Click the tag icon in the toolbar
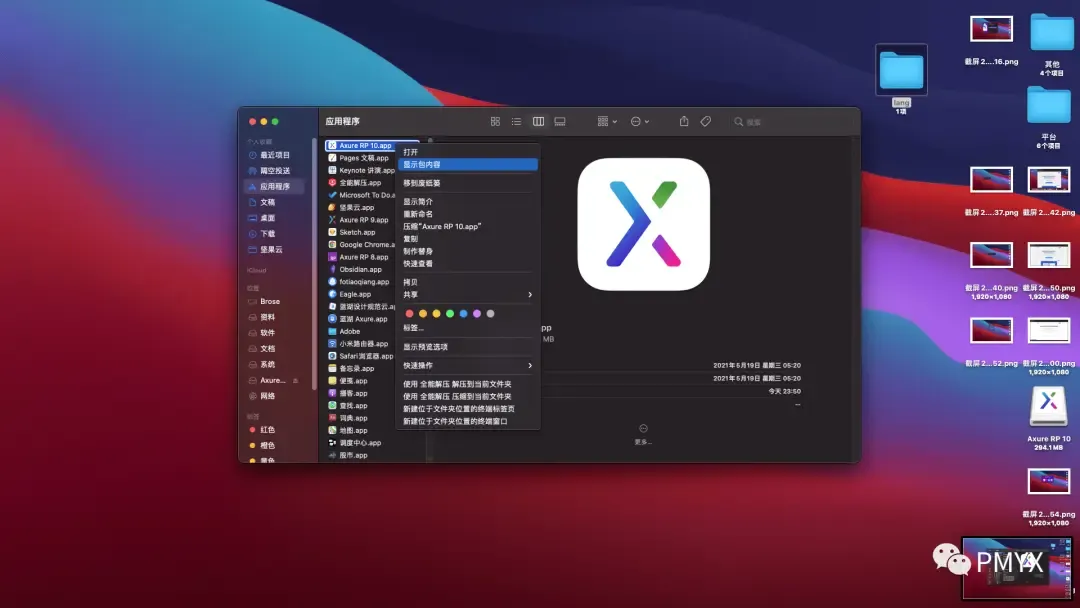The image size is (1080, 608). (x=706, y=121)
